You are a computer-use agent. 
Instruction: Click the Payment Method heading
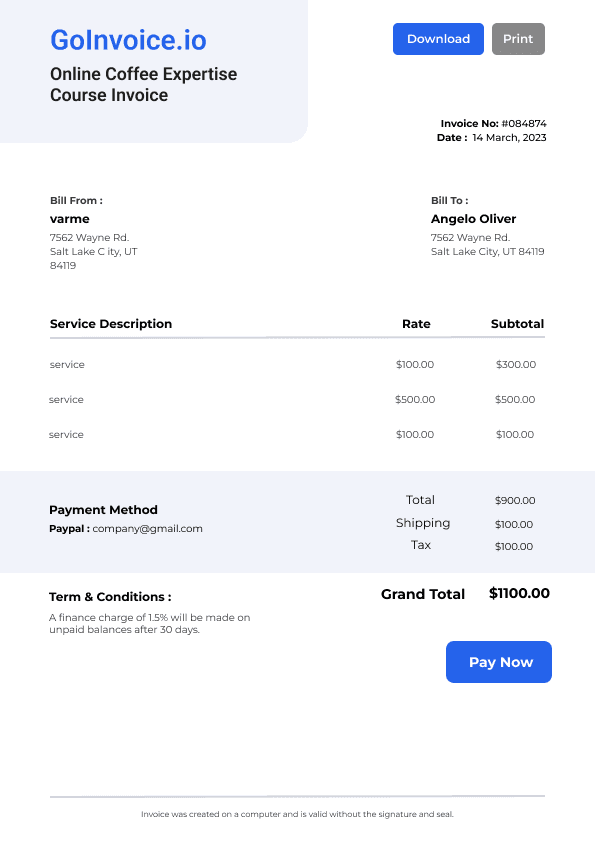103,510
